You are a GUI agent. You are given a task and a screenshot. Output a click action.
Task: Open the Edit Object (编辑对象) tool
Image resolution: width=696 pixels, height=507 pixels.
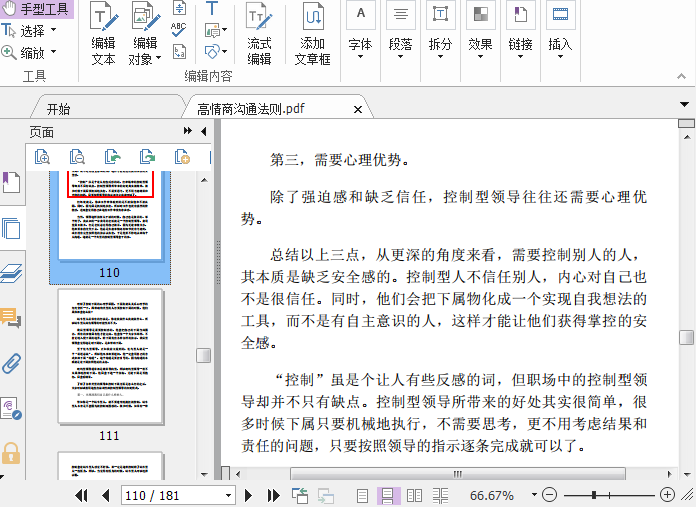point(145,35)
